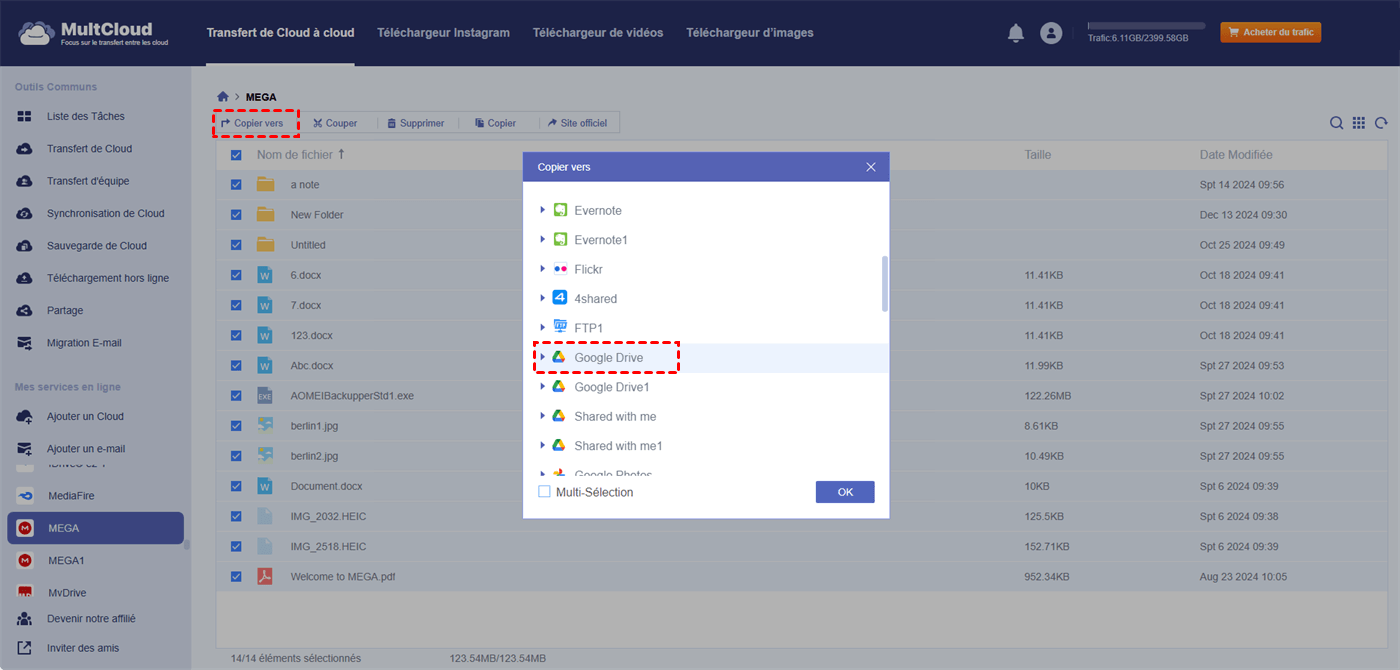Uncheck the checkbox for IMG_2032.HEIC

[236, 516]
